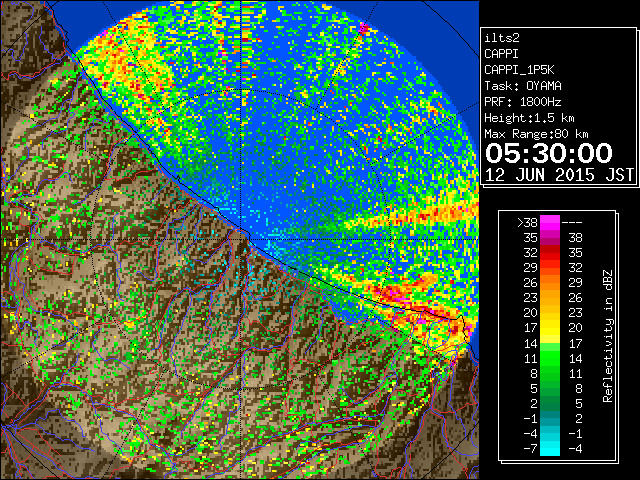640x480 pixels.
Task: Click the Reflectivity in dBZ legend title
Action: point(608,336)
